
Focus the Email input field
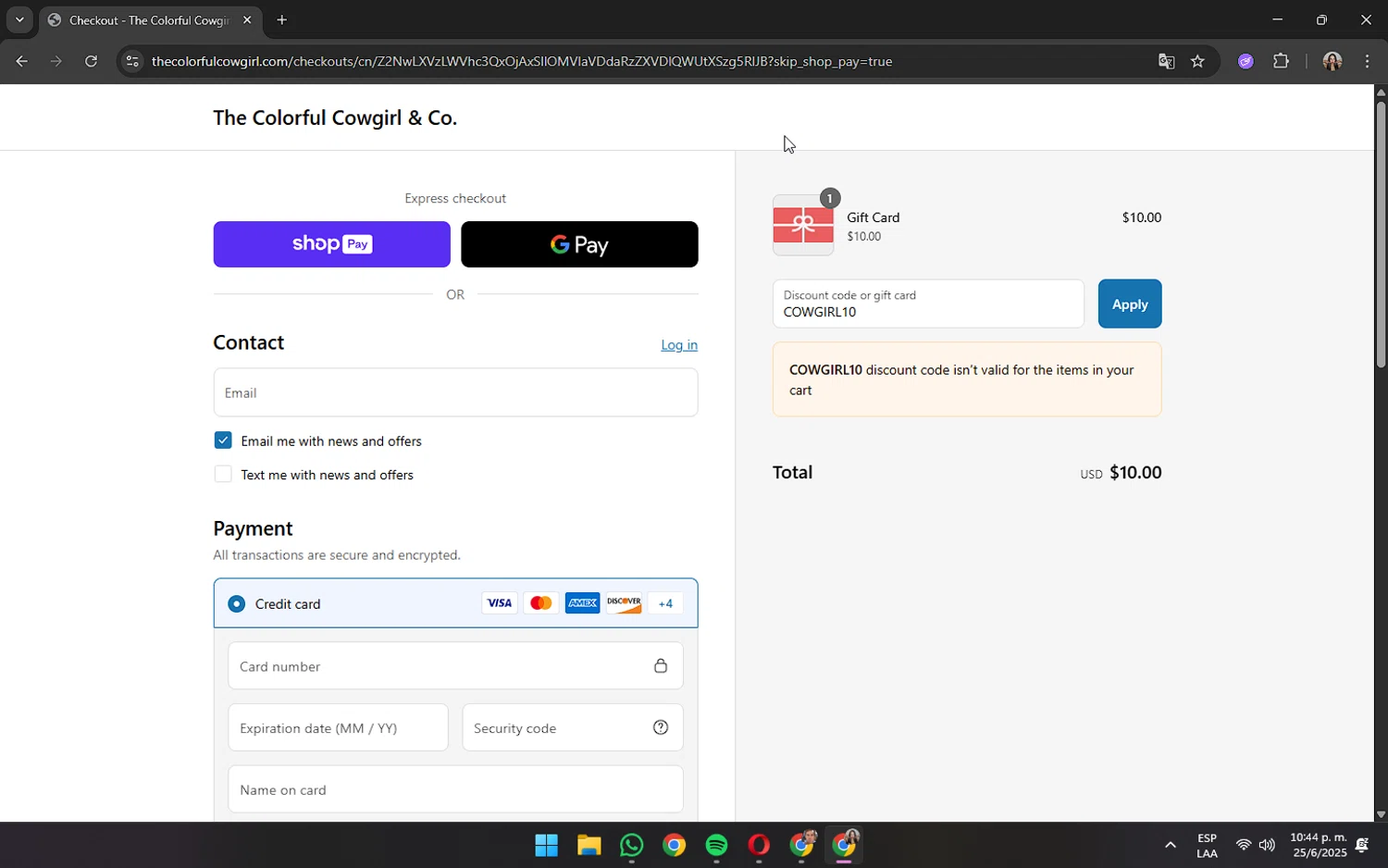point(455,392)
